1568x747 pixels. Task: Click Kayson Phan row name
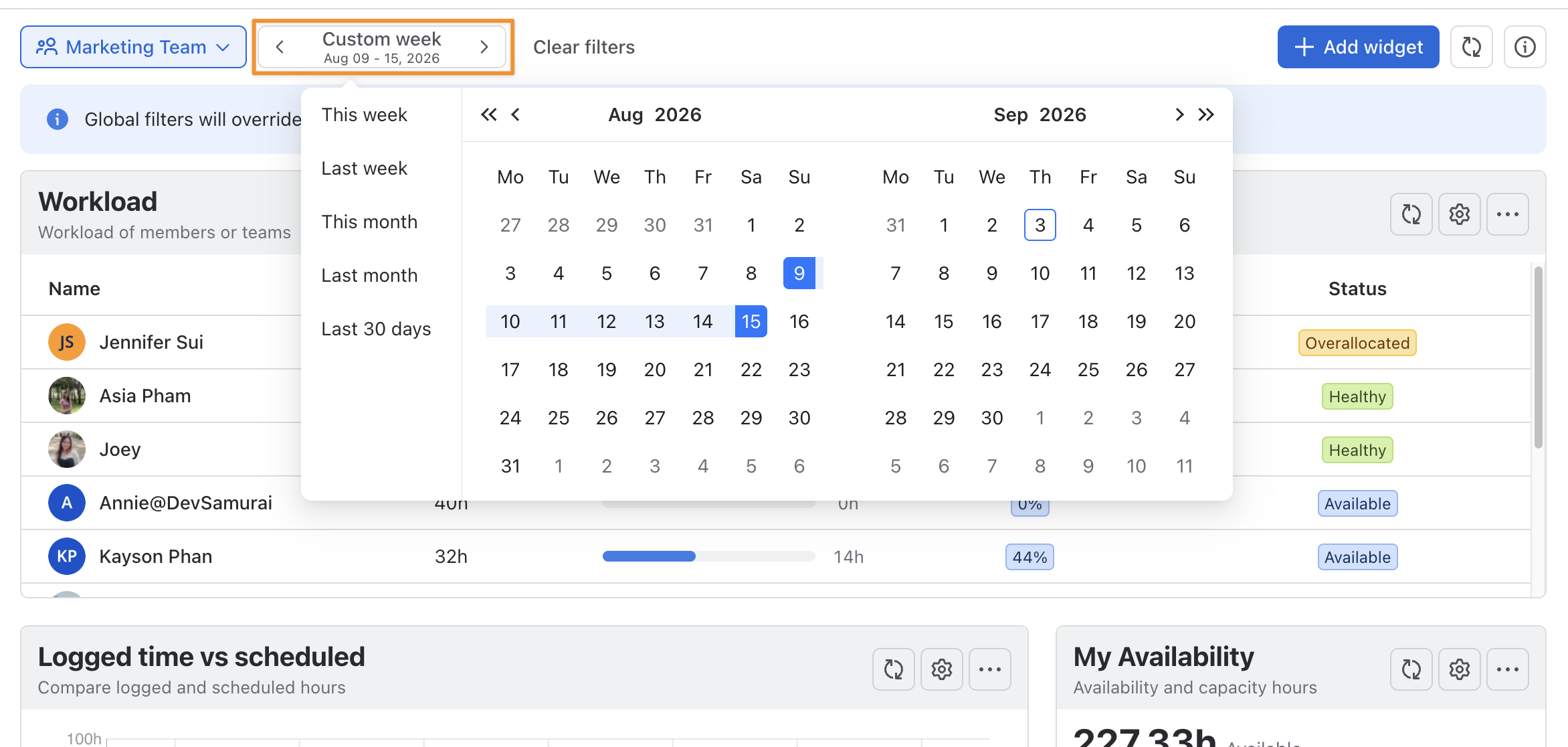(x=155, y=556)
